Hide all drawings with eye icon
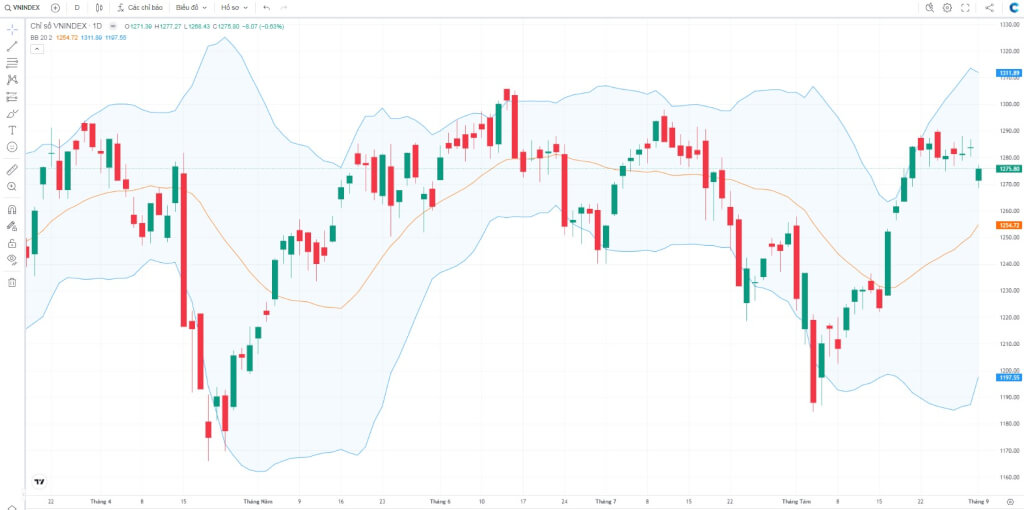Viewport: 1024px width, 510px height. 12,260
